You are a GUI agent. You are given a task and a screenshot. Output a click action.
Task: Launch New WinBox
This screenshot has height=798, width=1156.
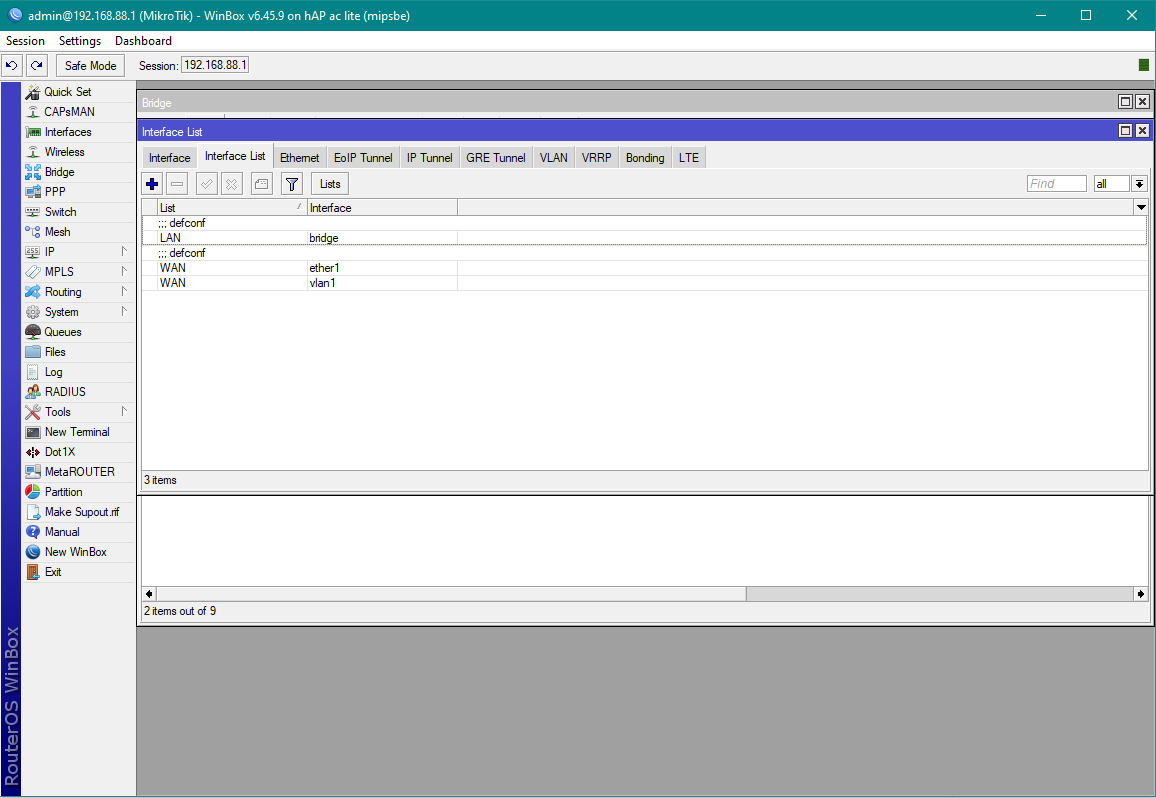[78, 552]
